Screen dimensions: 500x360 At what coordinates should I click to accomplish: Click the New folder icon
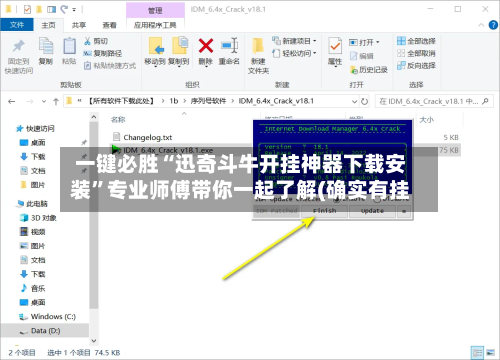(258, 46)
